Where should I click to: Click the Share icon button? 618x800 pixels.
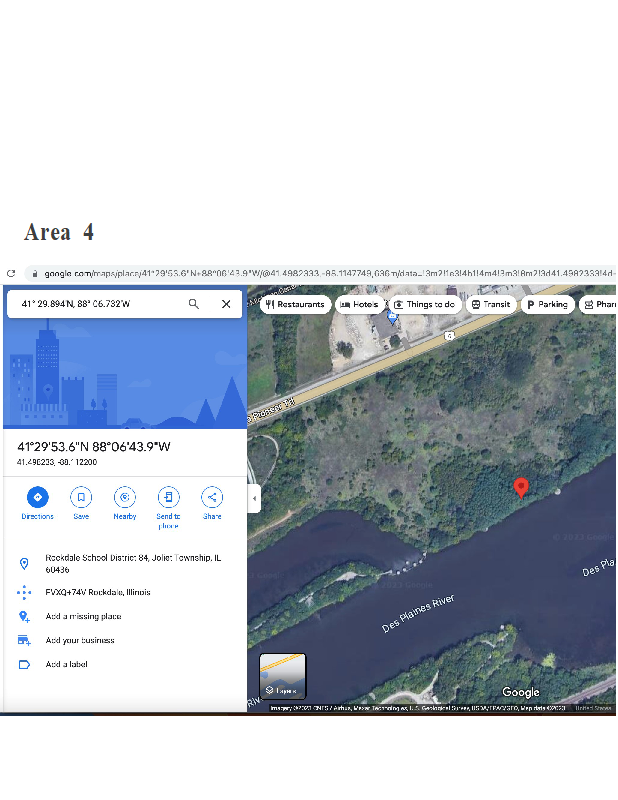[212, 497]
